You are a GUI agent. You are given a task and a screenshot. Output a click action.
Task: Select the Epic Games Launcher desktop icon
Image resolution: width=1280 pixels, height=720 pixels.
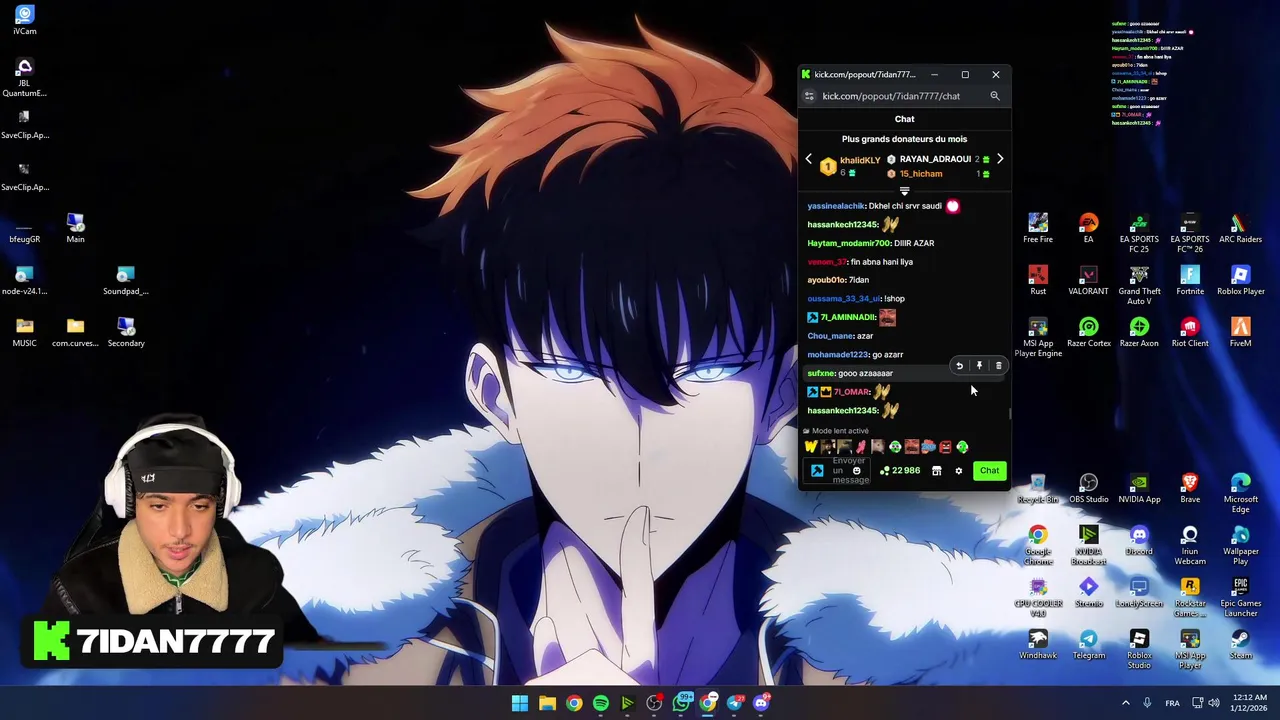(x=1241, y=598)
